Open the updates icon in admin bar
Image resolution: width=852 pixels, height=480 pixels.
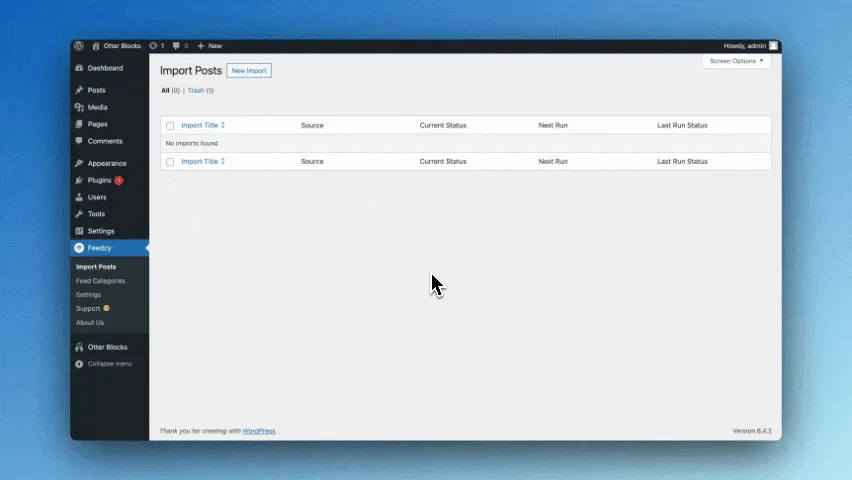[x=153, y=46]
